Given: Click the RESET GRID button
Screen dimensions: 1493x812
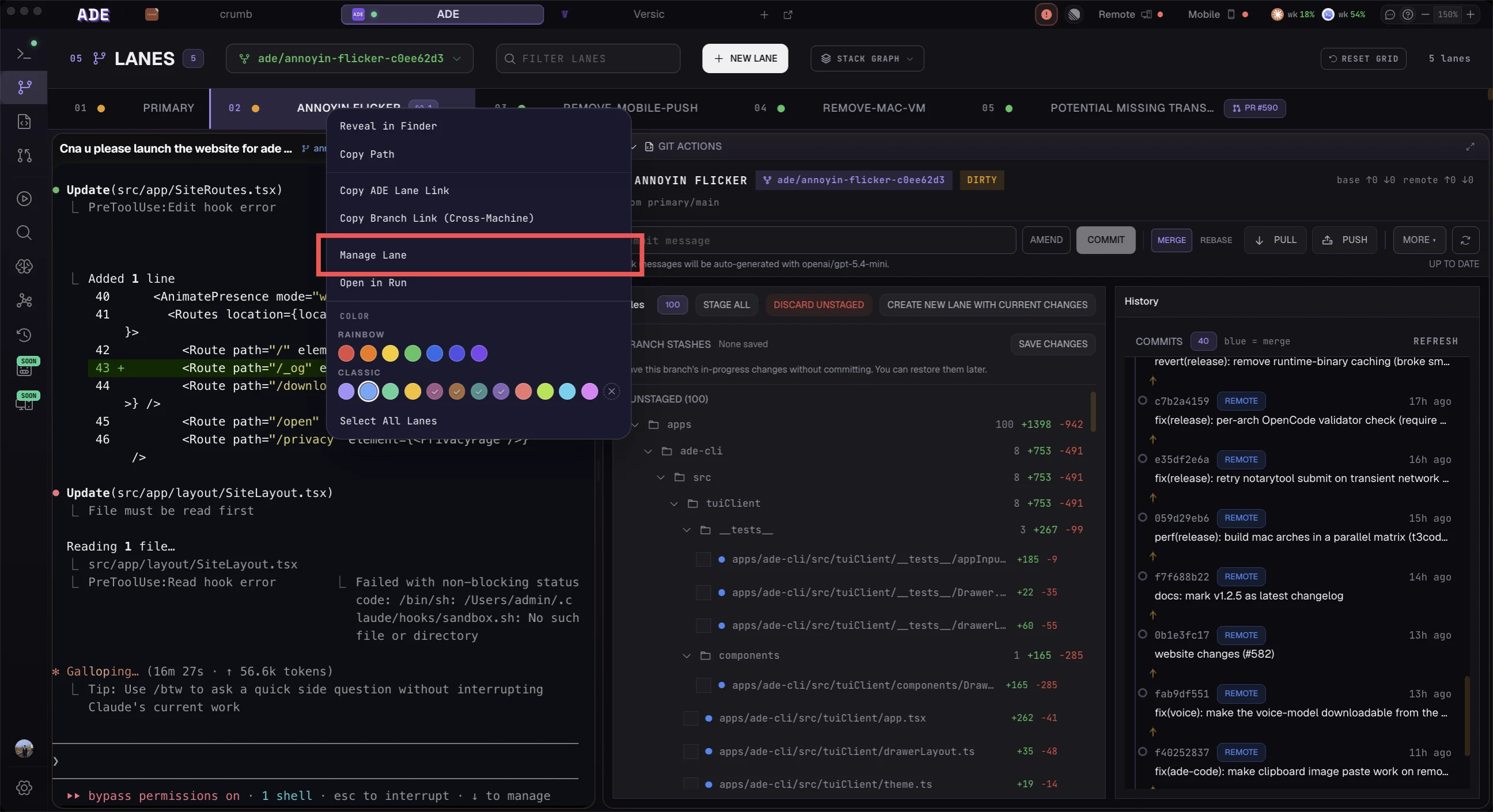Looking at the screenshot, I should [x=1363, y=59].
